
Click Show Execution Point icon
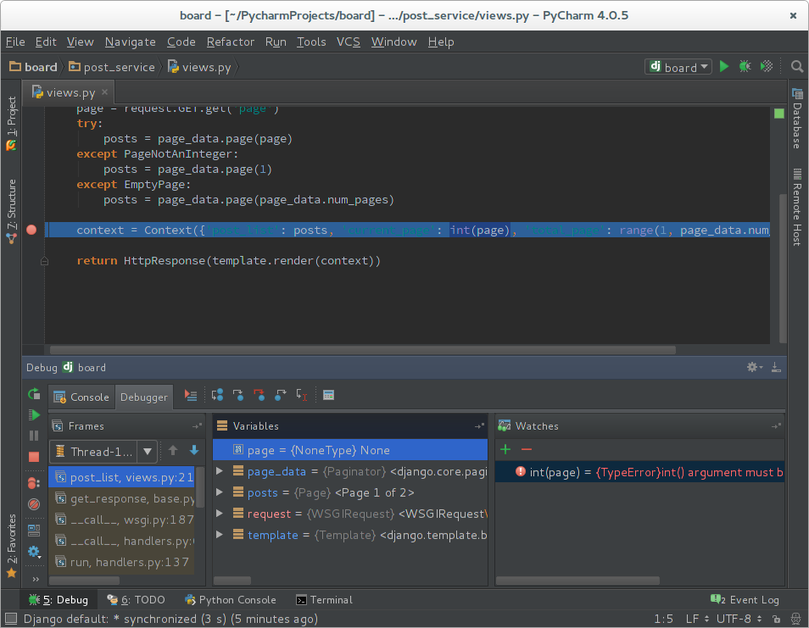click(x=191, y=396)
